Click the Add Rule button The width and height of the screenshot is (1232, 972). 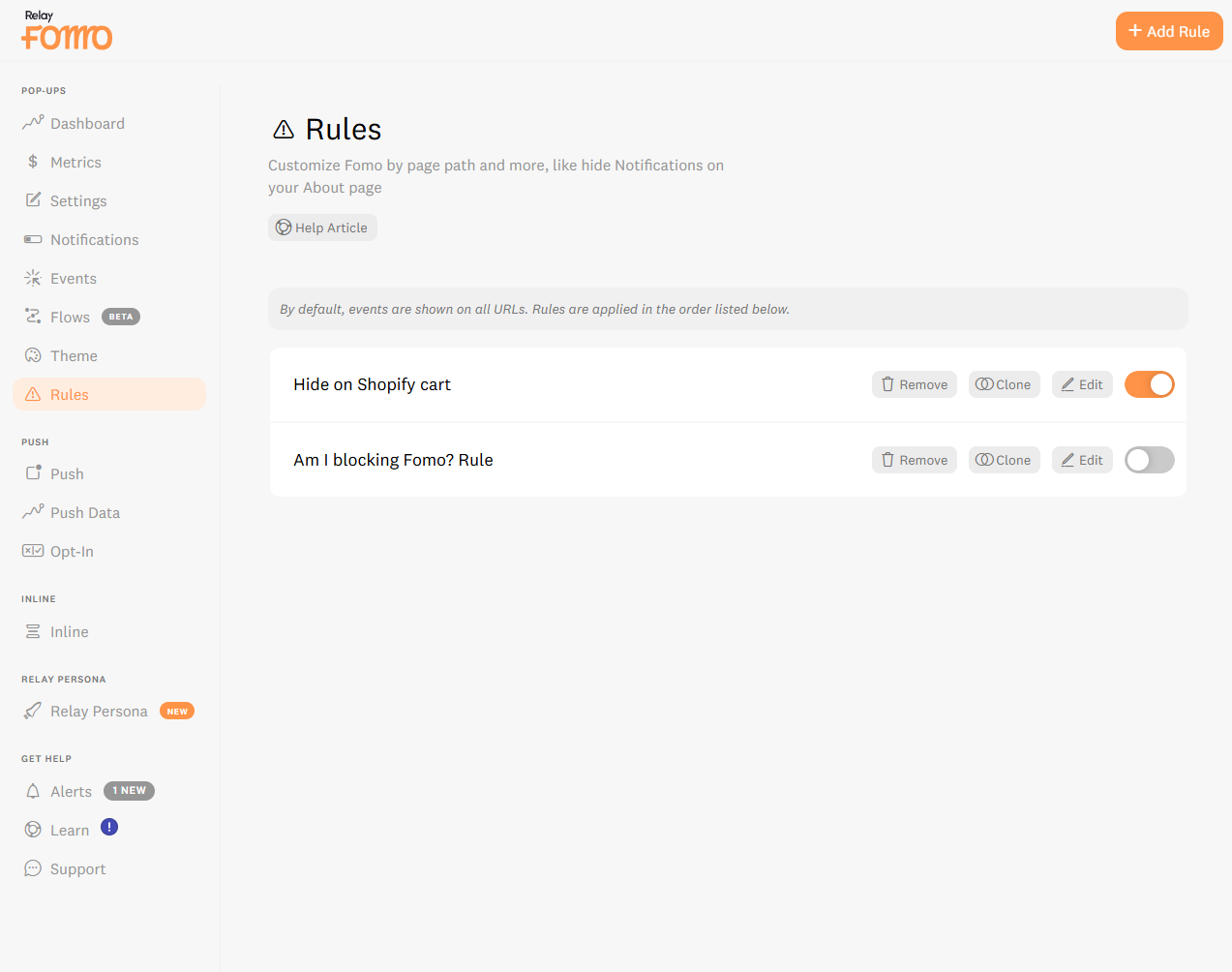point(1169,31)
